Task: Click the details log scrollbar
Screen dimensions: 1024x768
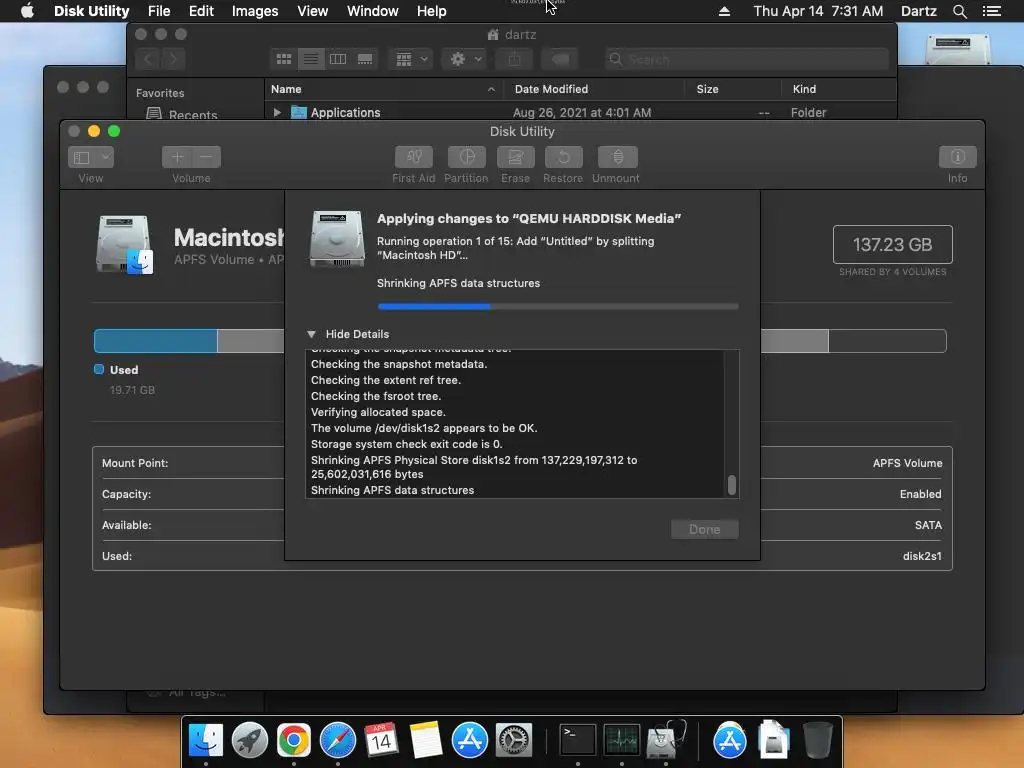Action: point(731,485)
